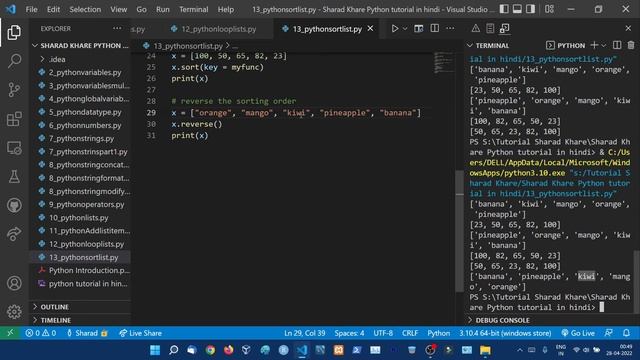
Task: Open the Testing flask view
Action: (x=14, y=176)
